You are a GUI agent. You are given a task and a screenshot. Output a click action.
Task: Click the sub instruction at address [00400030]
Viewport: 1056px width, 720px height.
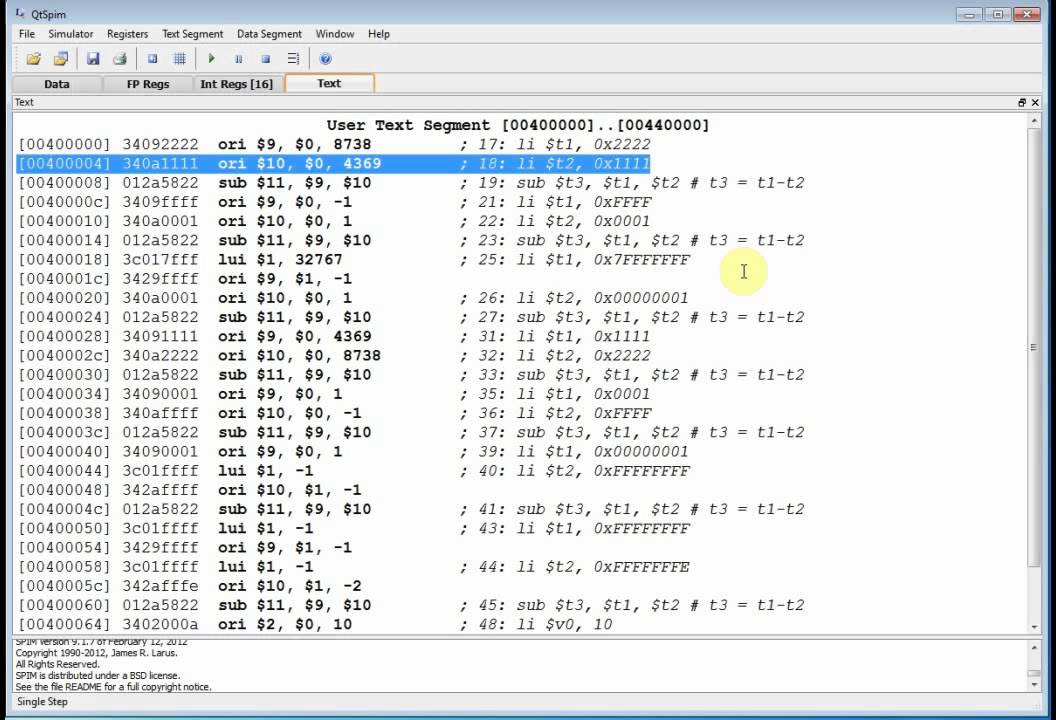(x=411, y=375)
